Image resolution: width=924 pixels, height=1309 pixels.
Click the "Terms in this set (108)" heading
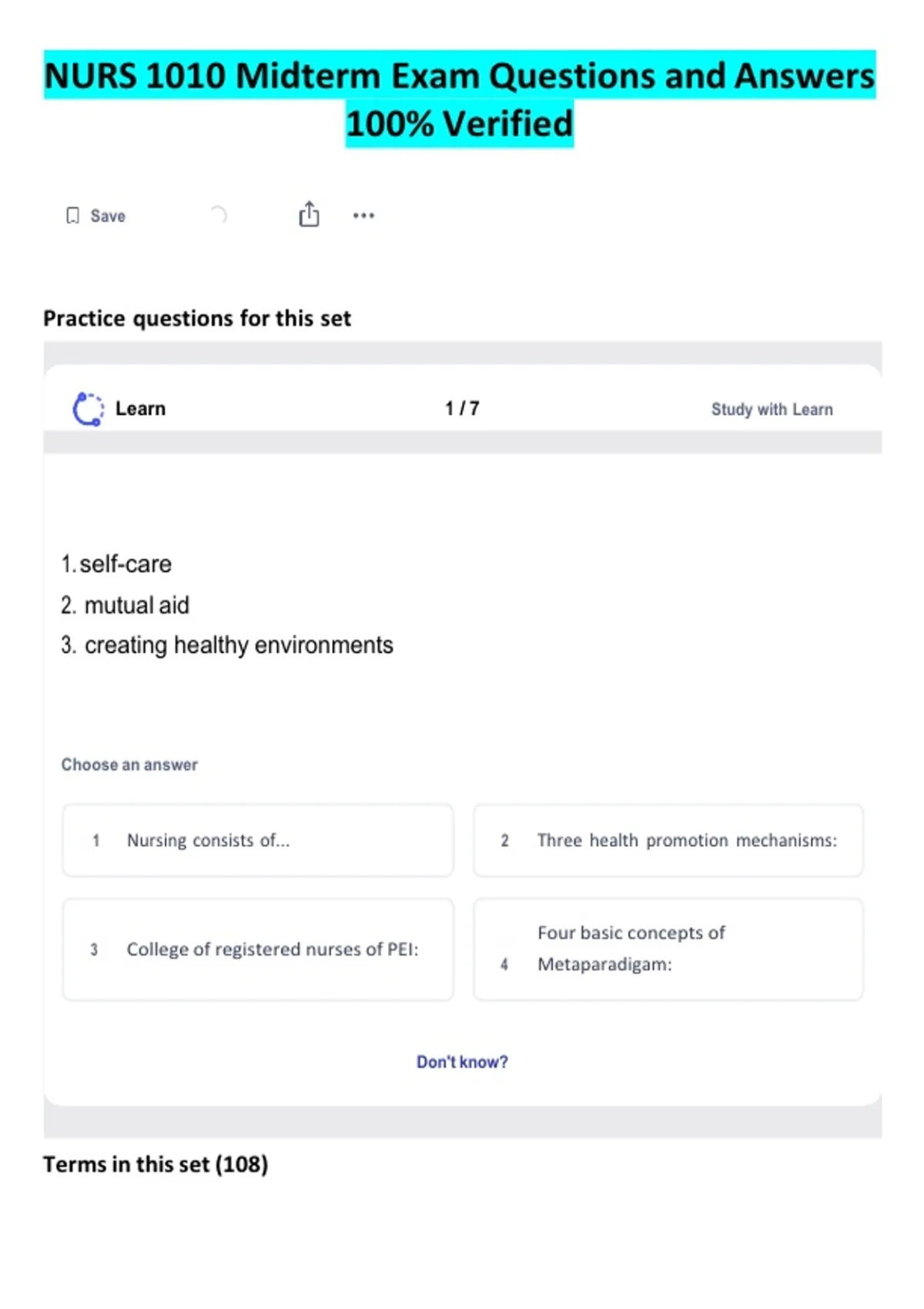(156, 1164)
